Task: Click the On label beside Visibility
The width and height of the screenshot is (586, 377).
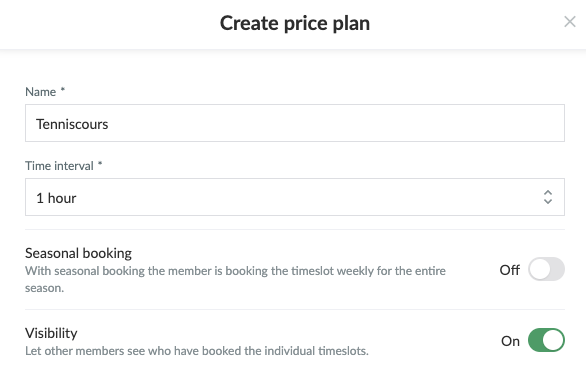Action: tap(510, 341)
